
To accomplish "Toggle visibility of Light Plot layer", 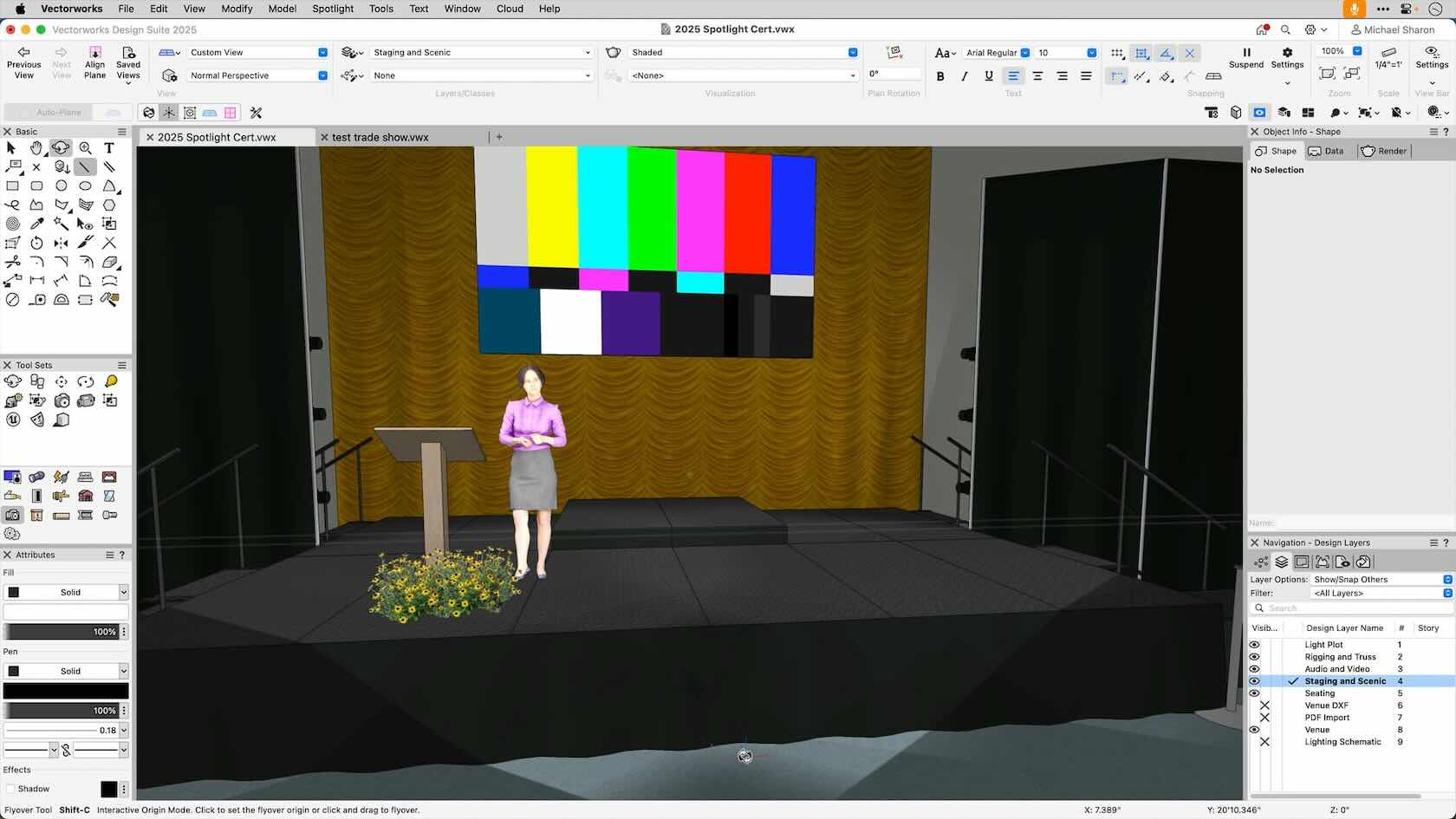I will [1254, 645].
